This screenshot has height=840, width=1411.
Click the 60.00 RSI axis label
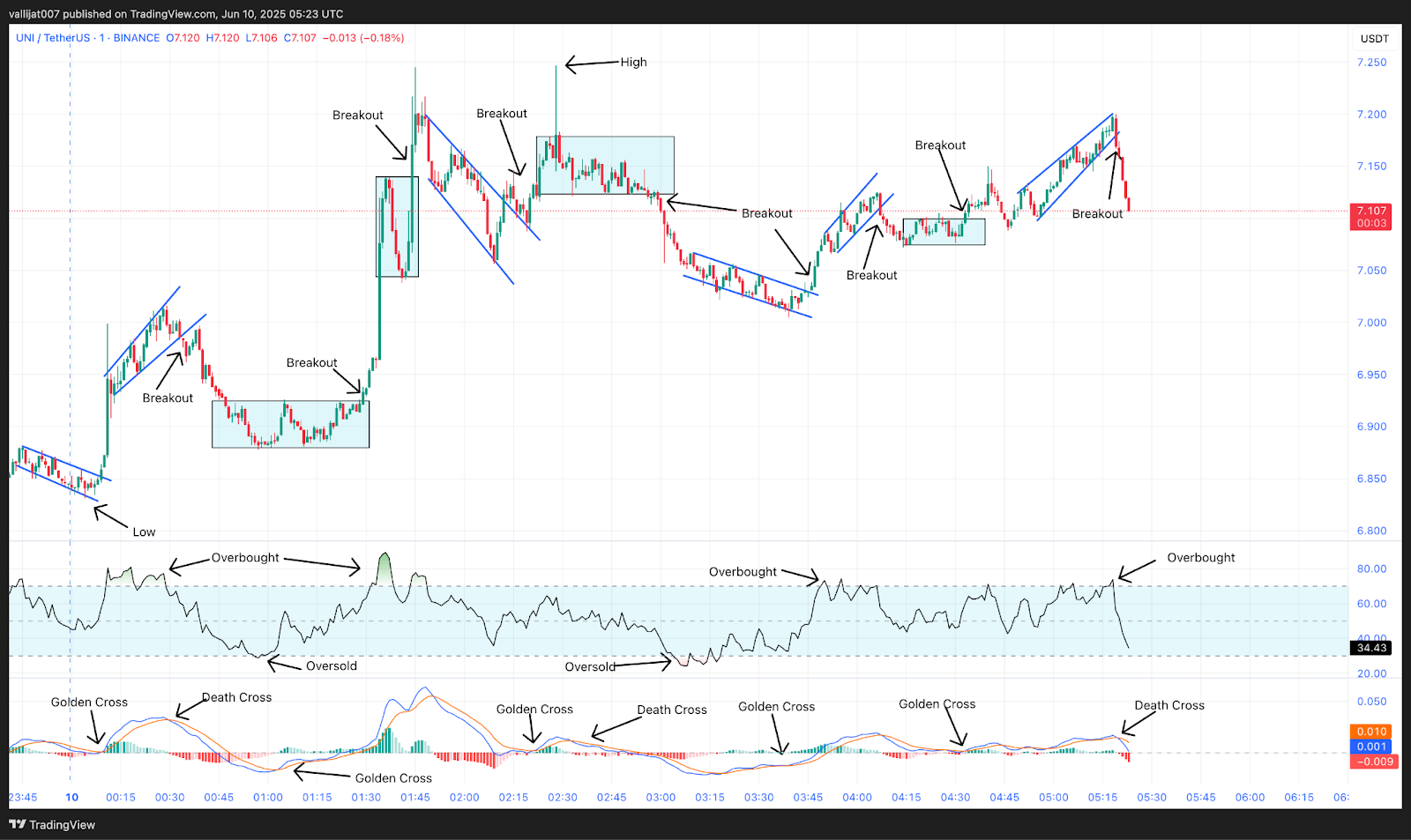tap(1371, 604)
